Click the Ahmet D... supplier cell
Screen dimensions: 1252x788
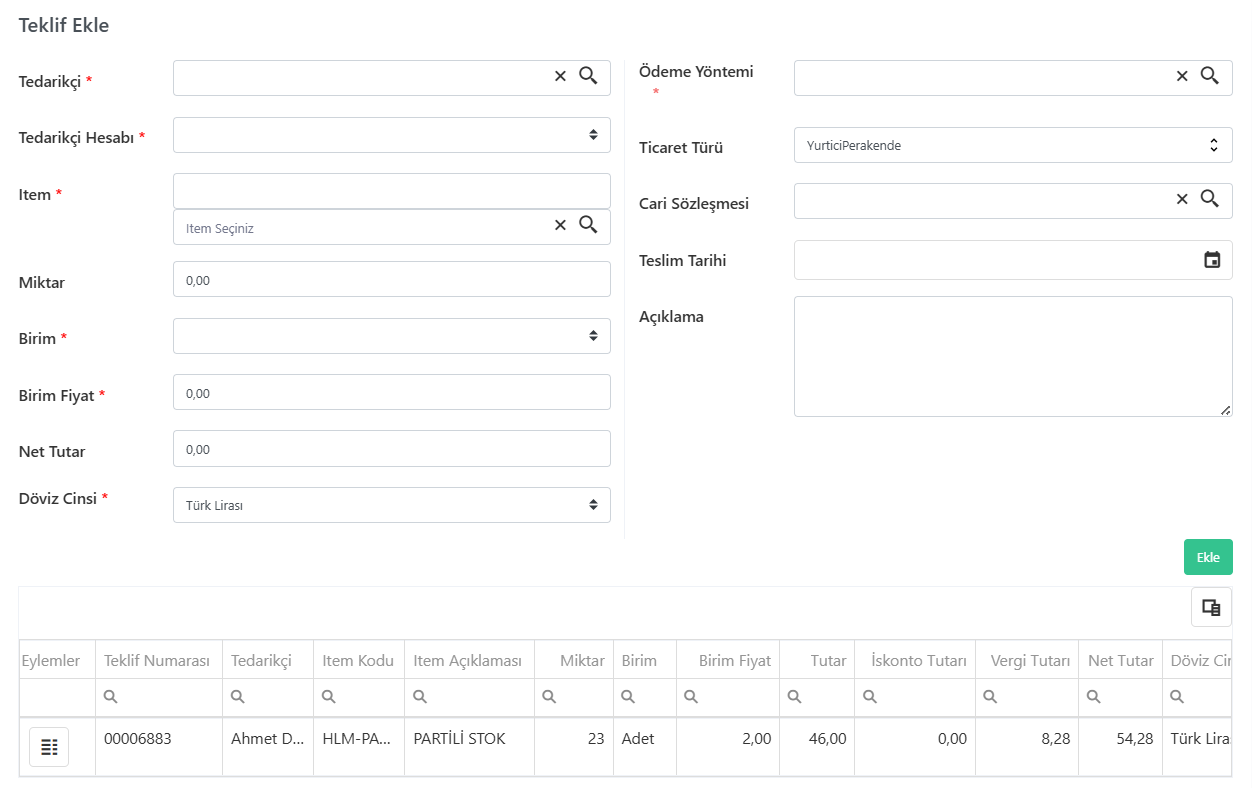tap(268, 746)
